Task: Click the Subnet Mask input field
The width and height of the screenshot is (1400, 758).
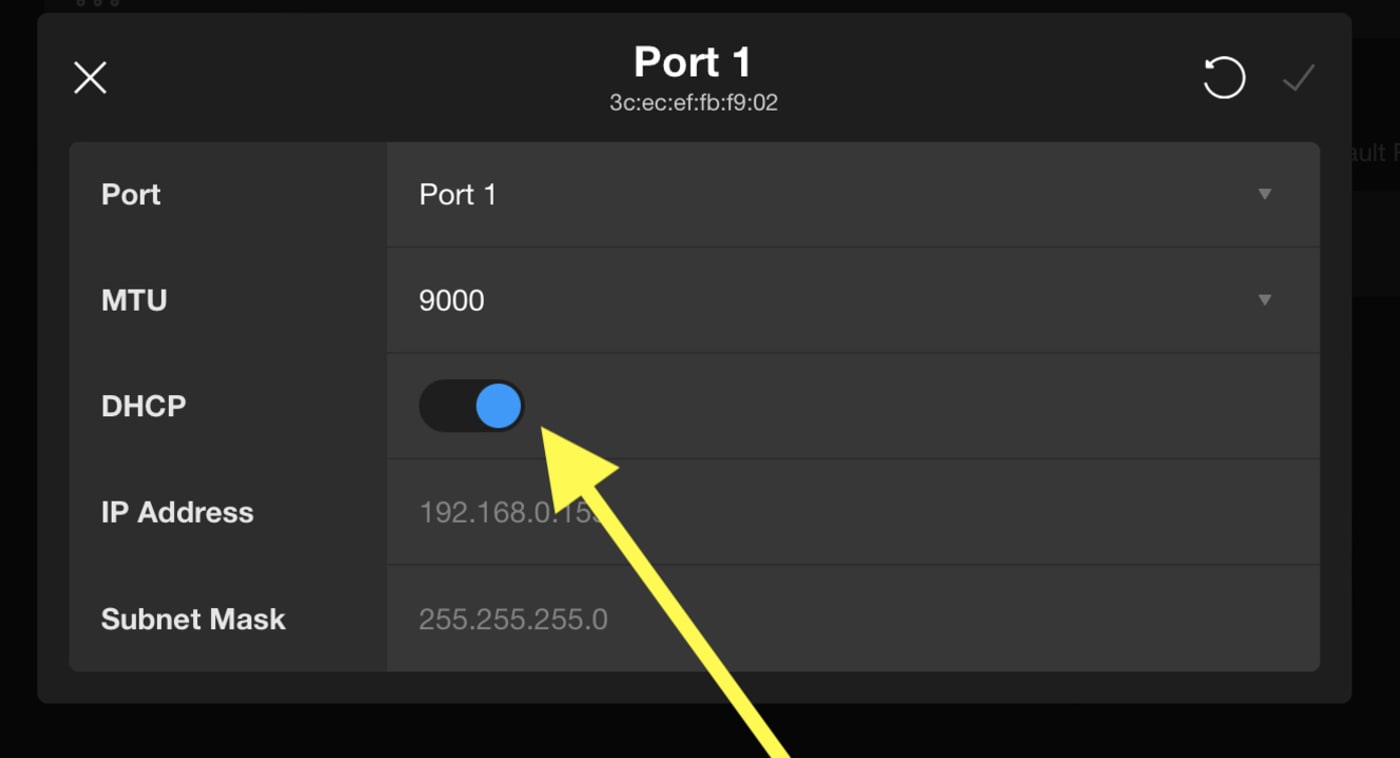Action: [850, 619]
